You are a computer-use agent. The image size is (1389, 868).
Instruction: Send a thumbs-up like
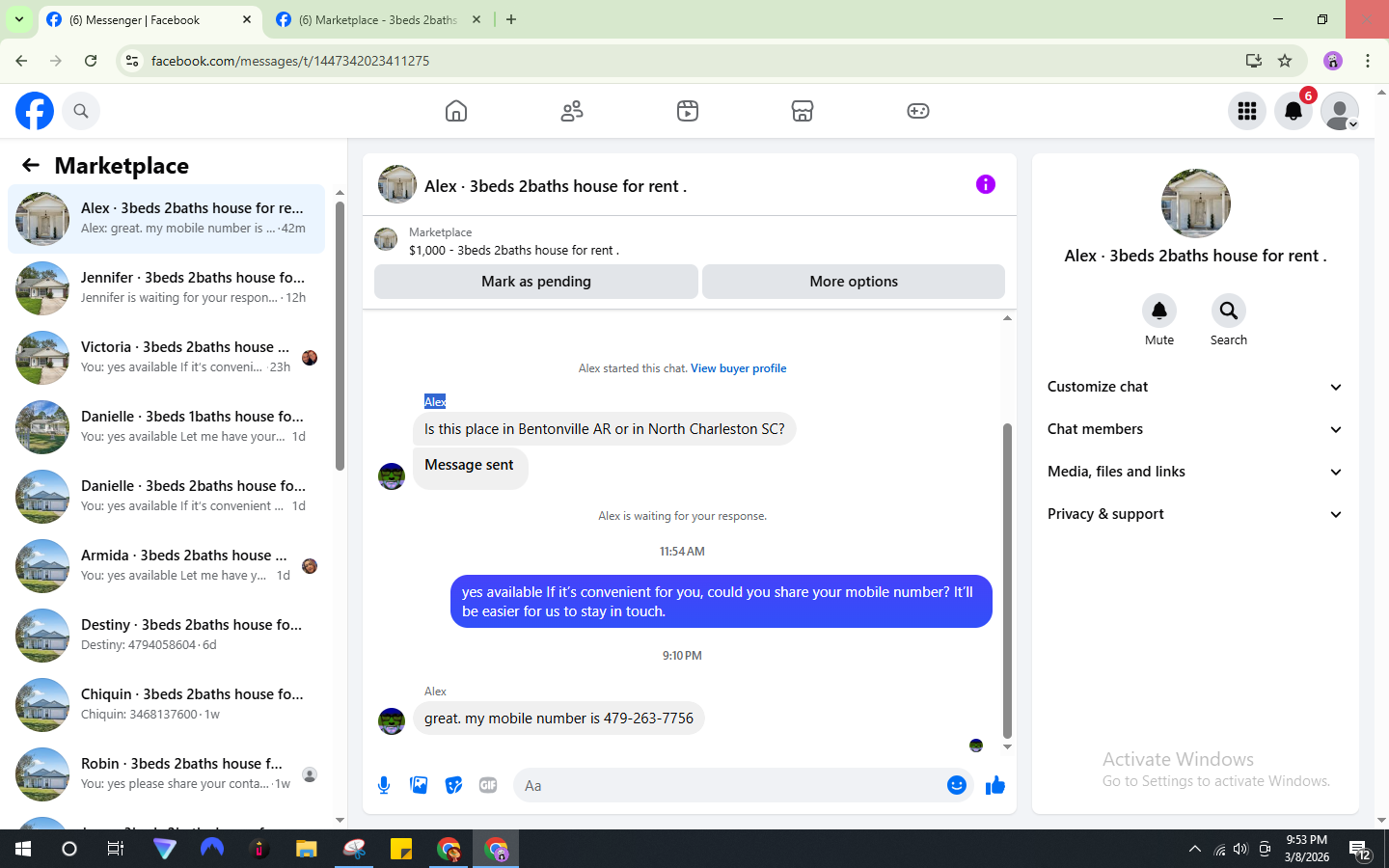[x=995, y=785]
